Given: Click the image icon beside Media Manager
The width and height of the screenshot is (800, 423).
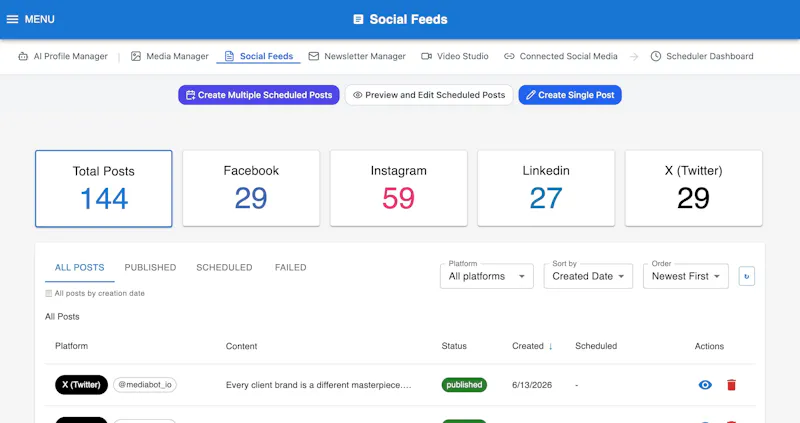Looking at the screenshot, I should click(x=136, y=56).
